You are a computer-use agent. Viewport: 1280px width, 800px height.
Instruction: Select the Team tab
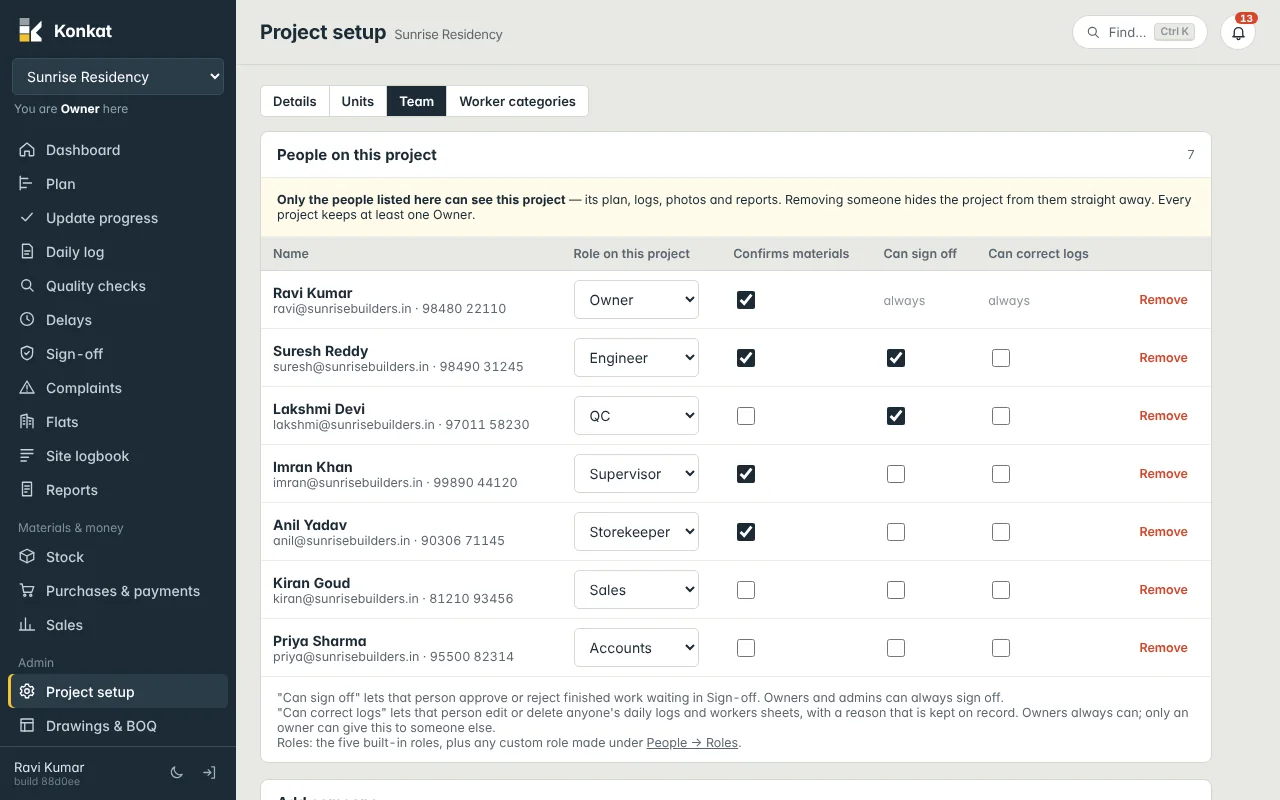[417, 101]
